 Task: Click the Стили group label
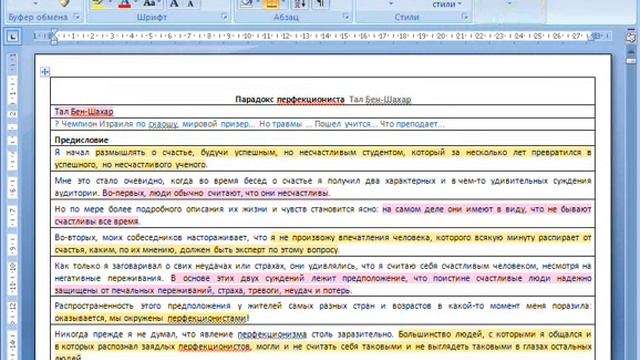coord(407,17)
